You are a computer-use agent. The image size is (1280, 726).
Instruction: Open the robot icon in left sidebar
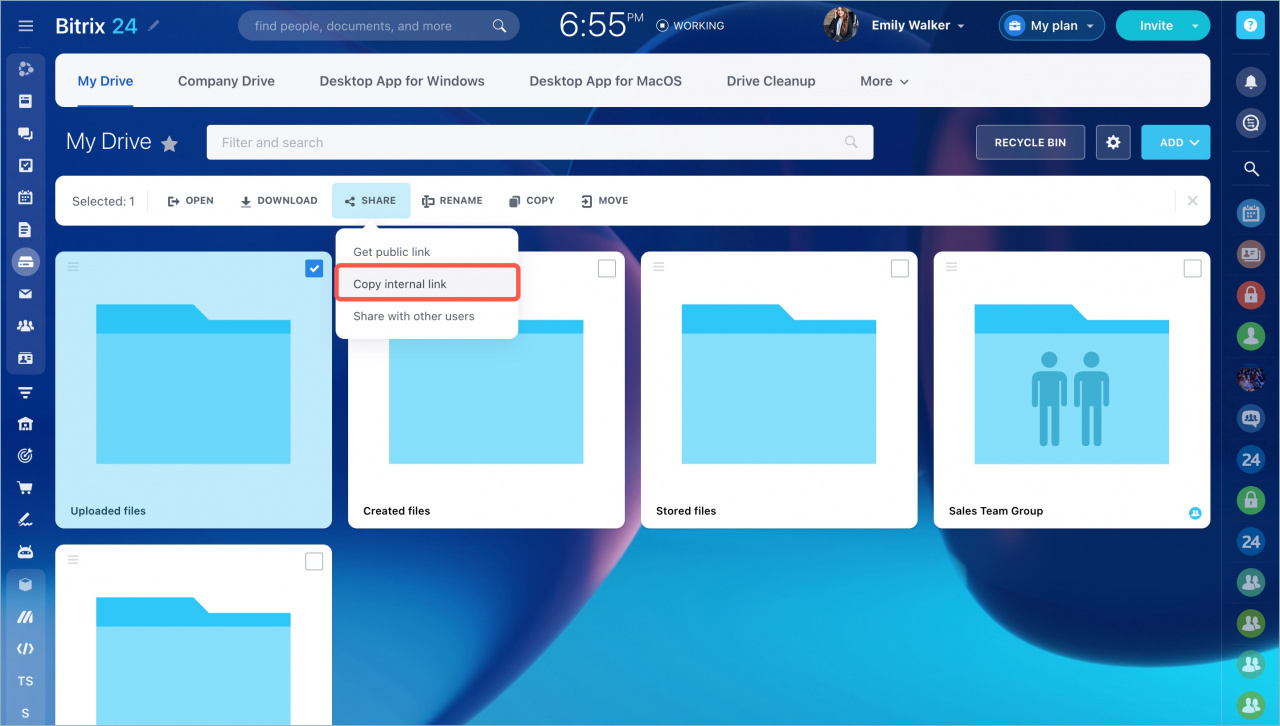[x=26, y=552]
